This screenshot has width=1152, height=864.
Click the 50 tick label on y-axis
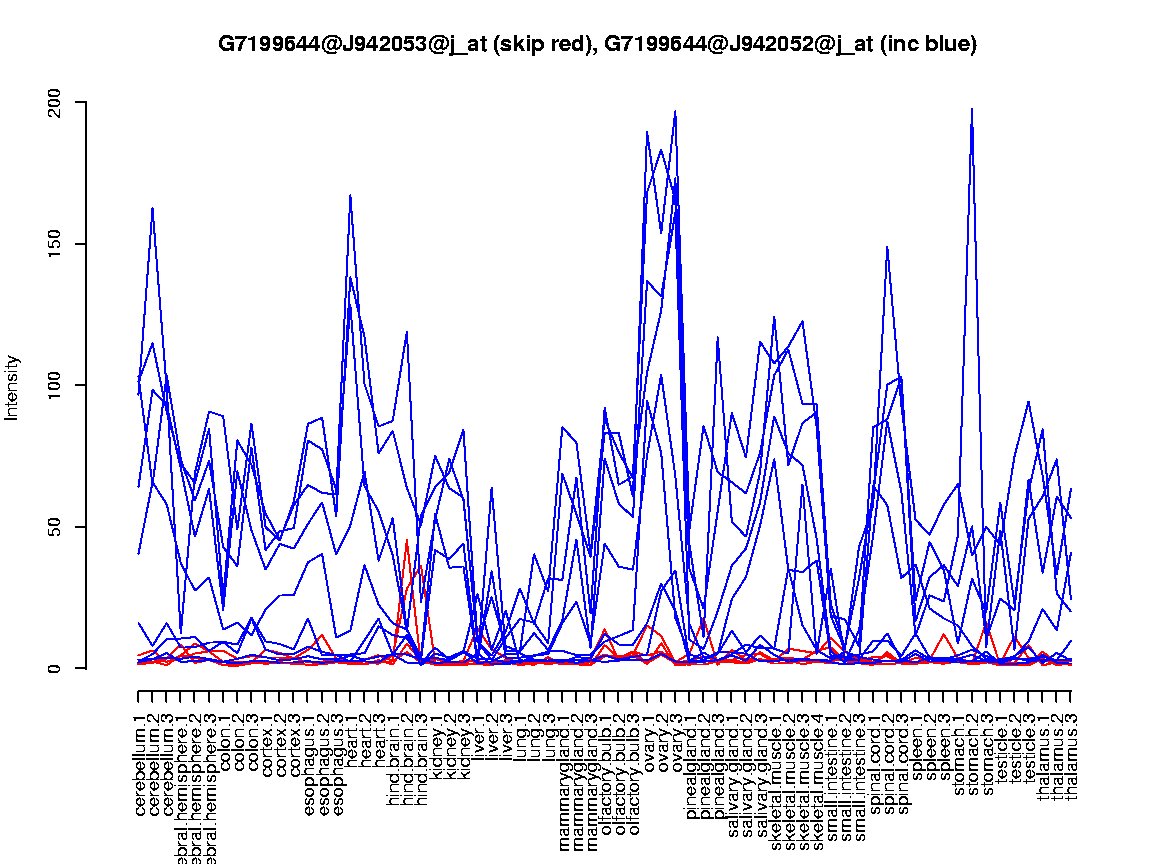coord(55,527)
